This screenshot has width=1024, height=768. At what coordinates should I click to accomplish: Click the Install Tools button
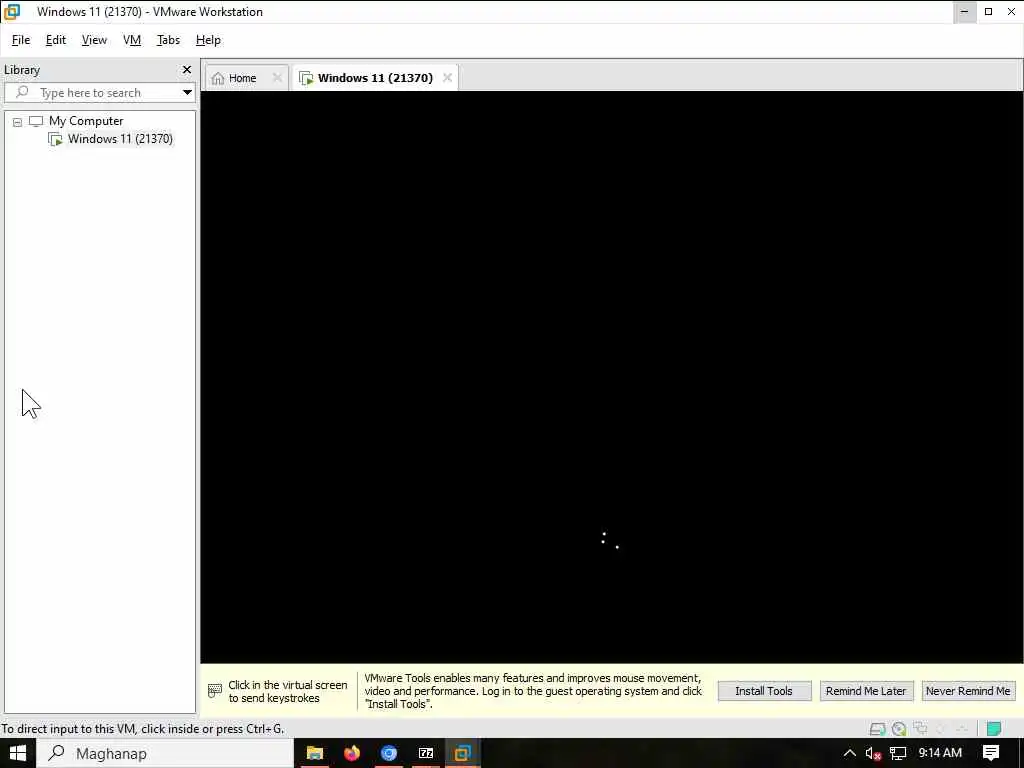coord(764,691)
